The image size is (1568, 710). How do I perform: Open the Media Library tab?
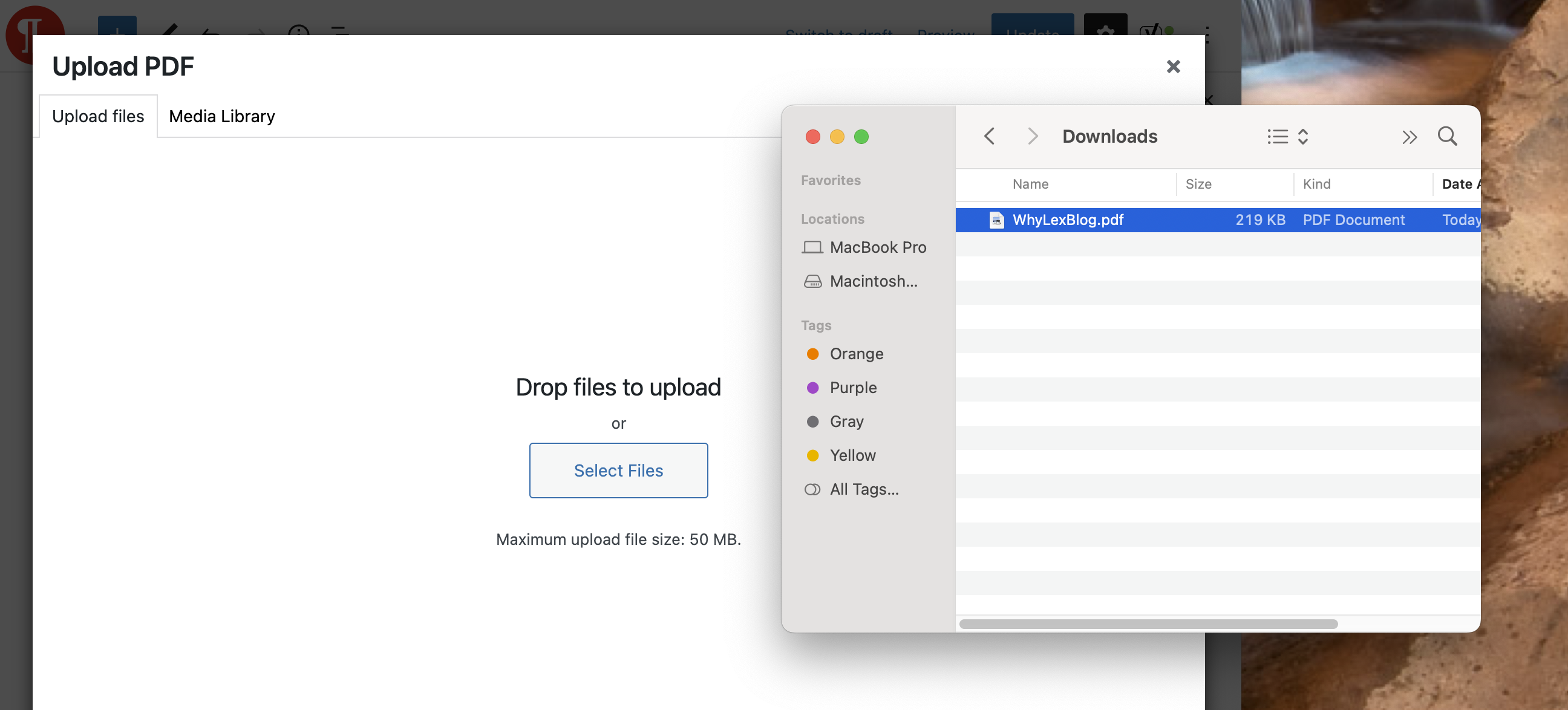(x=221, y=116)
